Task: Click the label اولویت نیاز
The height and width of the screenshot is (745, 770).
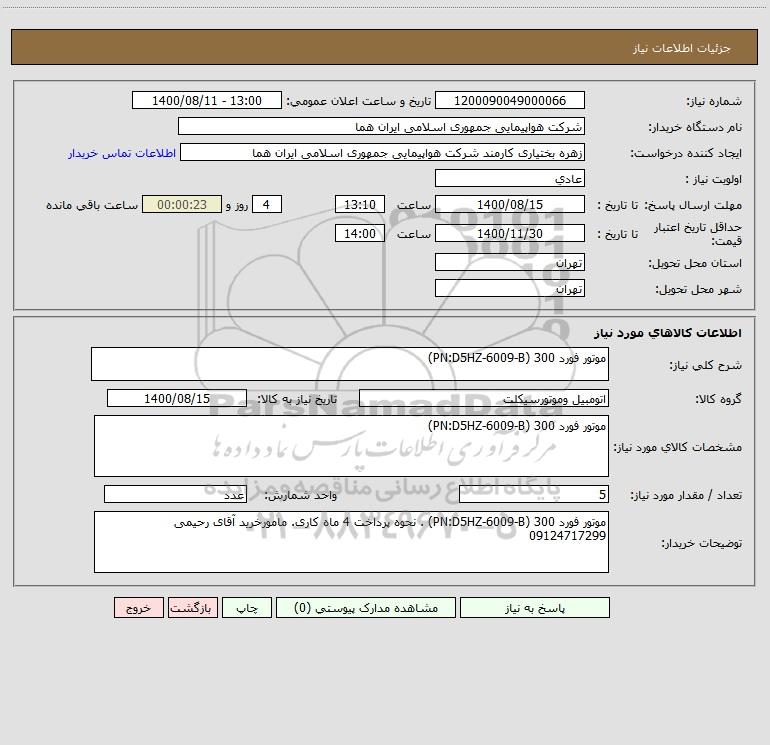Action: (713, 179)
